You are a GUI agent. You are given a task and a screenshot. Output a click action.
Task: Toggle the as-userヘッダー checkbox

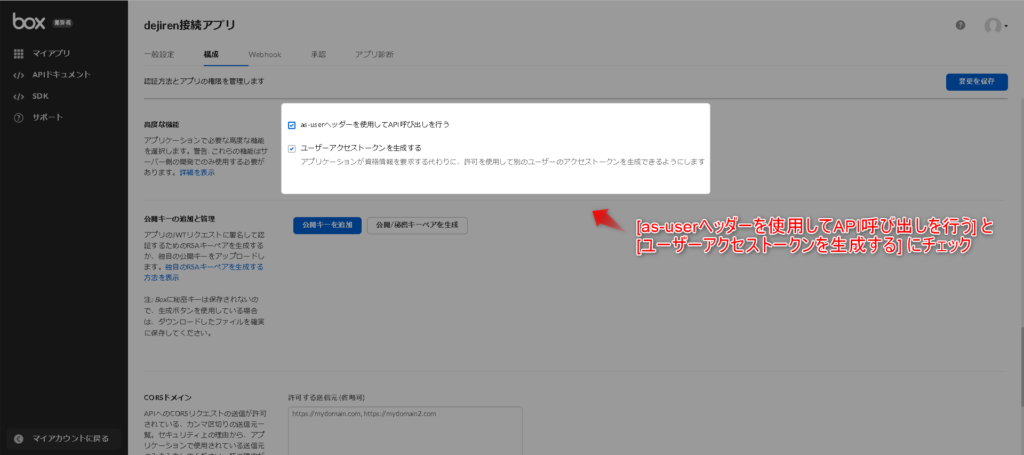pos(292,125)
